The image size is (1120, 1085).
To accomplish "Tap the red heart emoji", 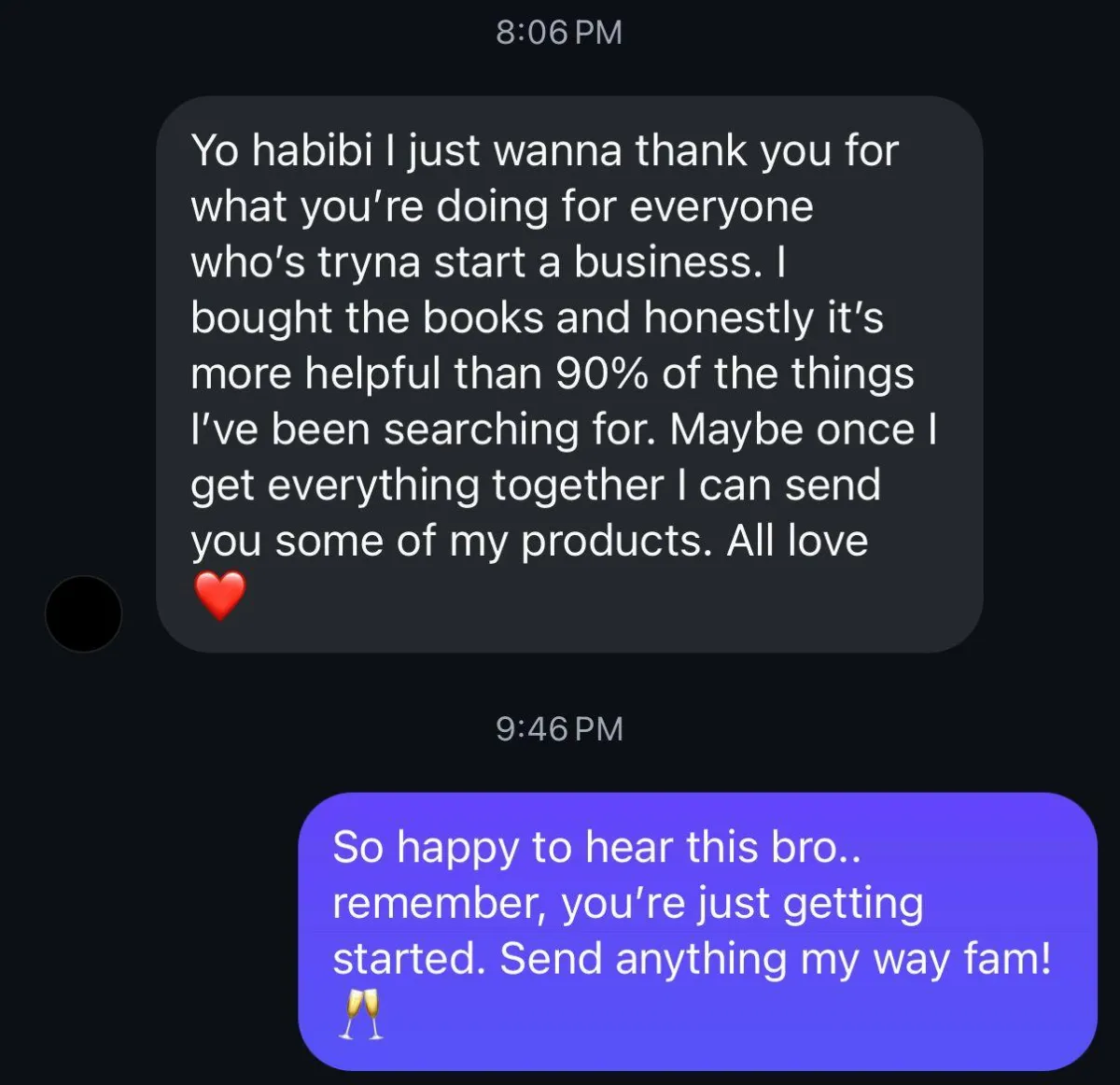I will [x=219, y=597].
